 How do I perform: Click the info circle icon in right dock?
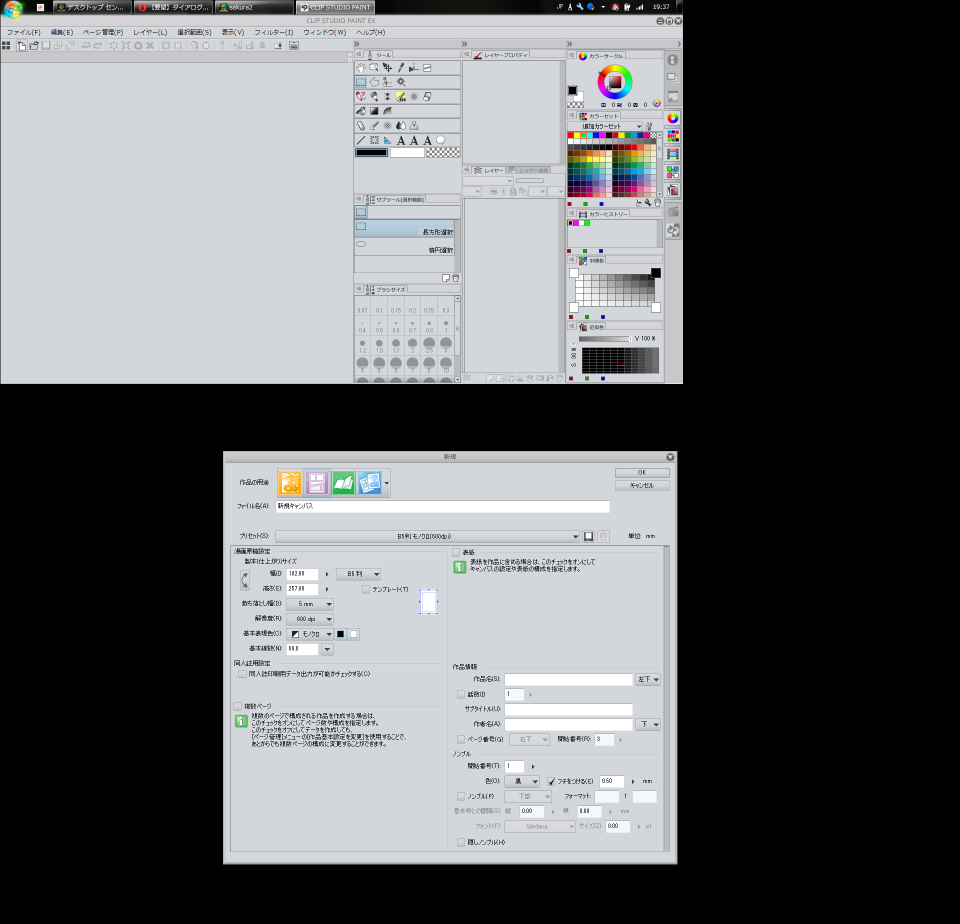(x=672, y=60)
